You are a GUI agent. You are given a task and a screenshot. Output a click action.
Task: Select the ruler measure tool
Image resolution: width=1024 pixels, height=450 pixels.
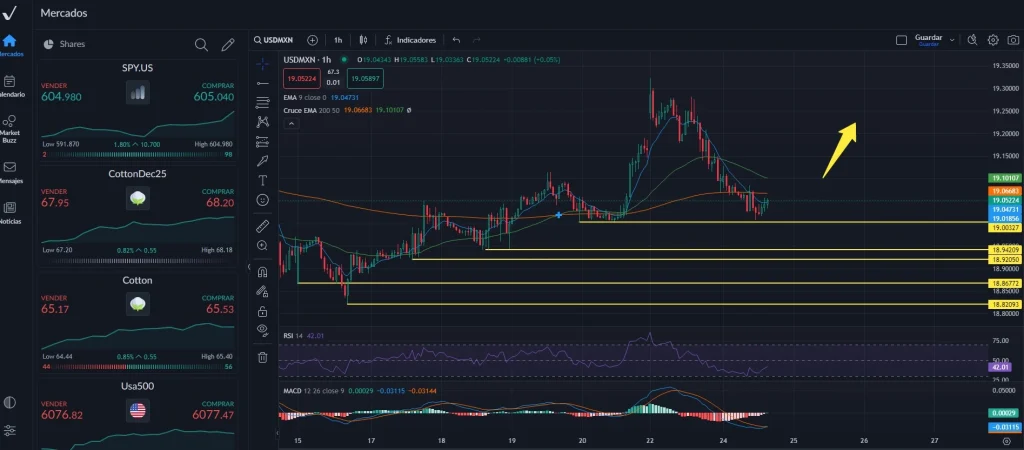click(x=263, y=226)
